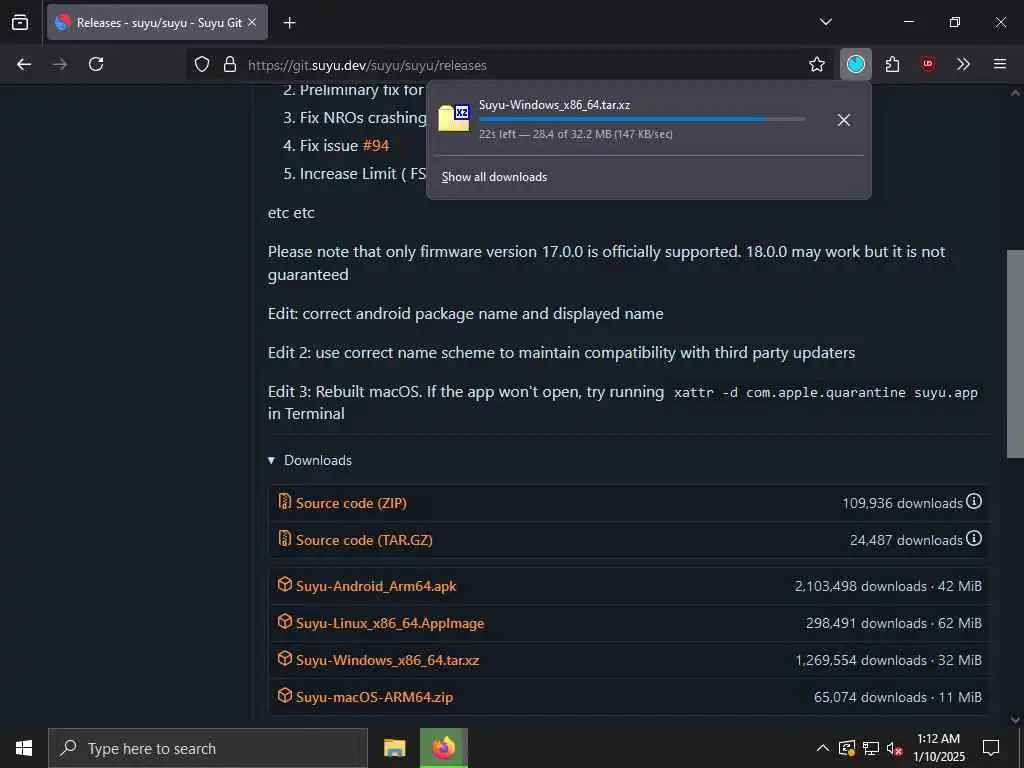Click the Type here to search box

click(x=208, y=748)
